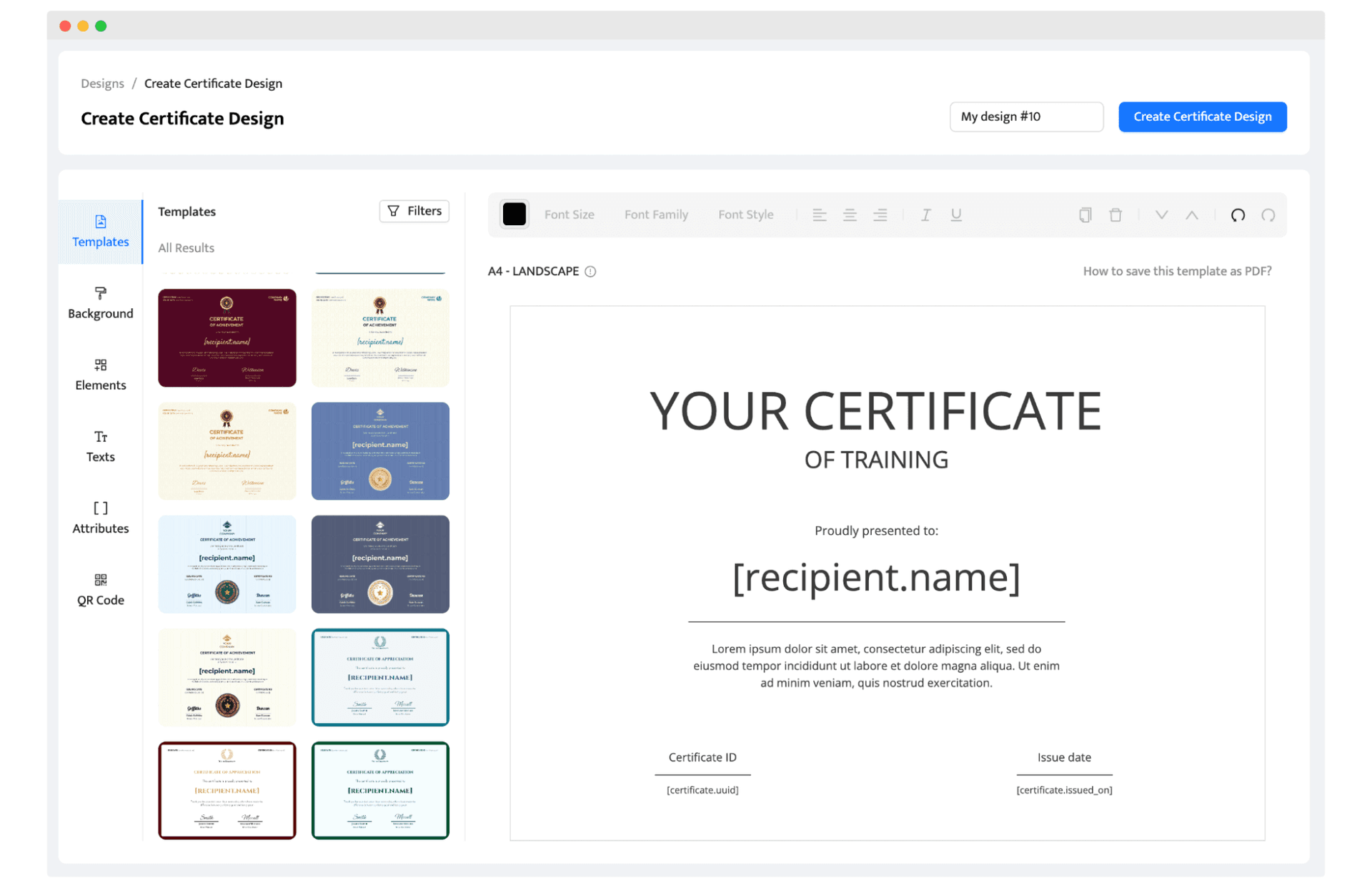Toggle italic text formatting
Screen dimensions: 1372x888
pos(925,214)
